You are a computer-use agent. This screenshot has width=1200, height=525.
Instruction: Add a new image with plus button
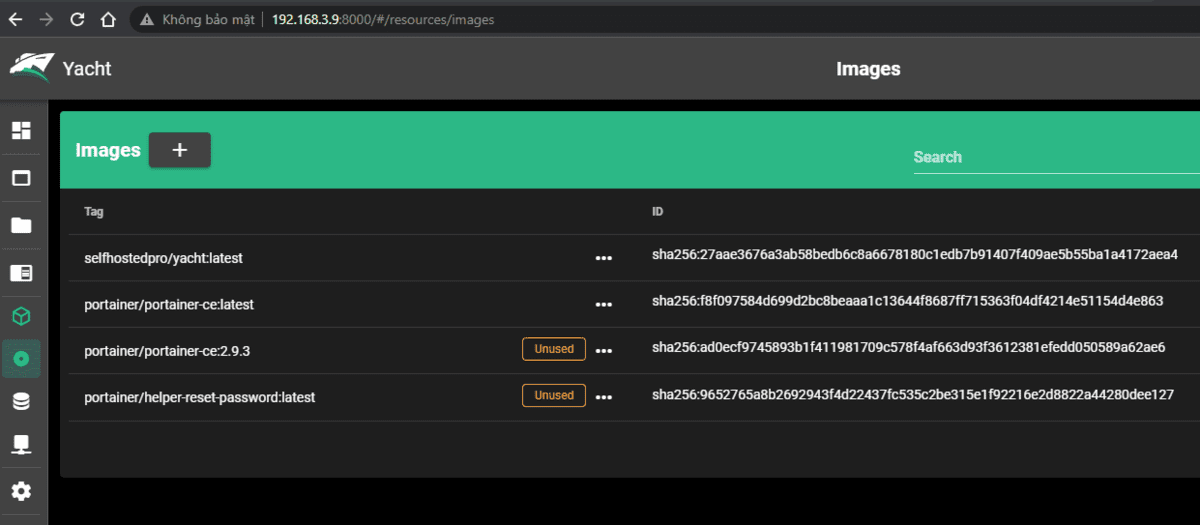180,150
